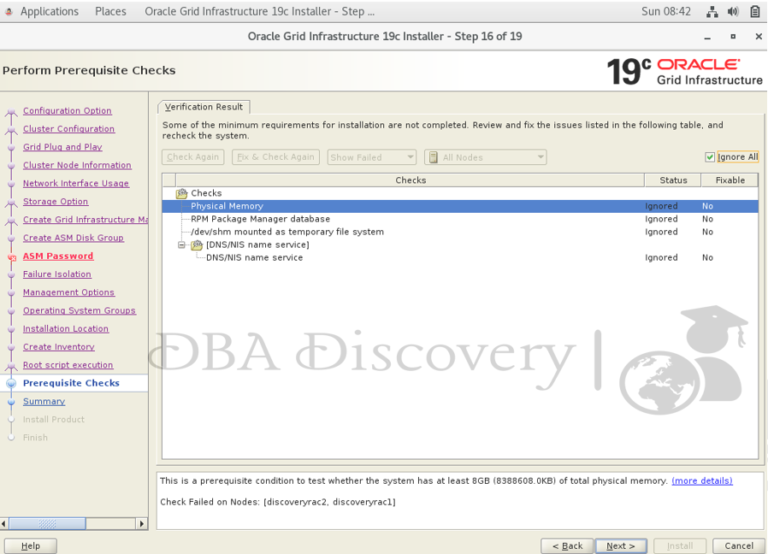Go to Management Options step
Viewport: 768px width, 554px height.
tap(69, 292)
